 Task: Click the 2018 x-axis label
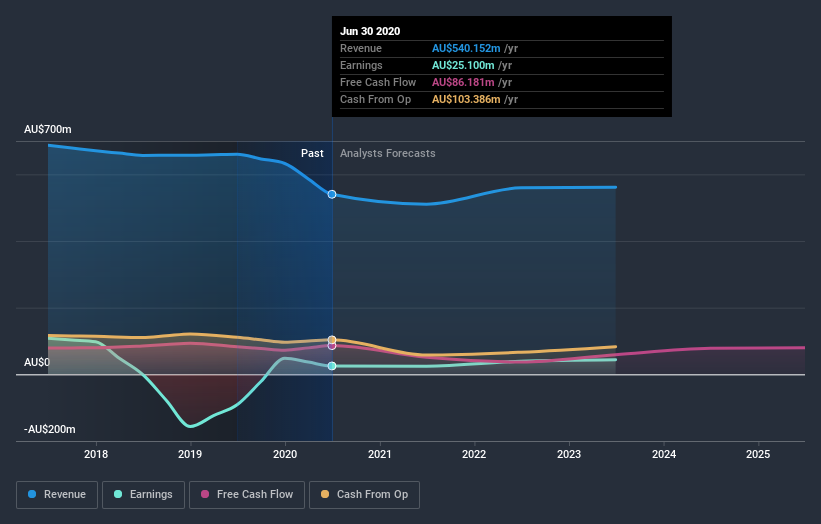(x=96, y=454)
